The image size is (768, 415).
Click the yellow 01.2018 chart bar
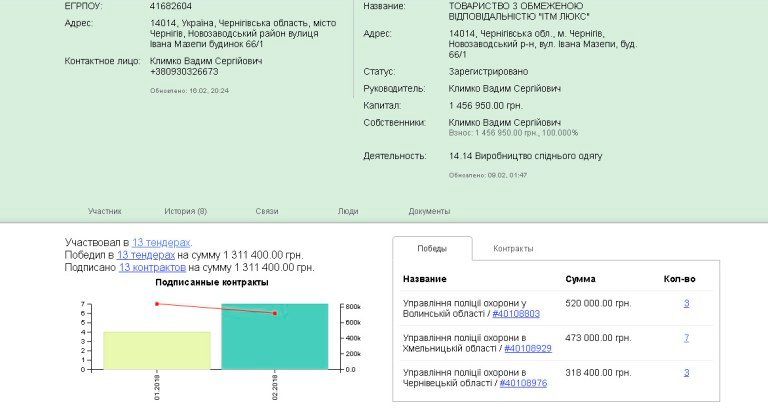(157, 350)
